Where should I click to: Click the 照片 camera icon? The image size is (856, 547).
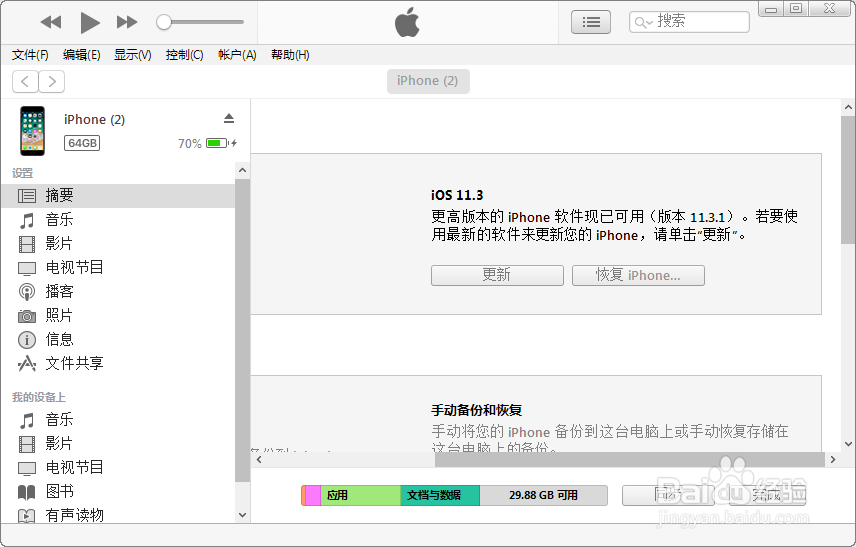click(x=27, y=316)
